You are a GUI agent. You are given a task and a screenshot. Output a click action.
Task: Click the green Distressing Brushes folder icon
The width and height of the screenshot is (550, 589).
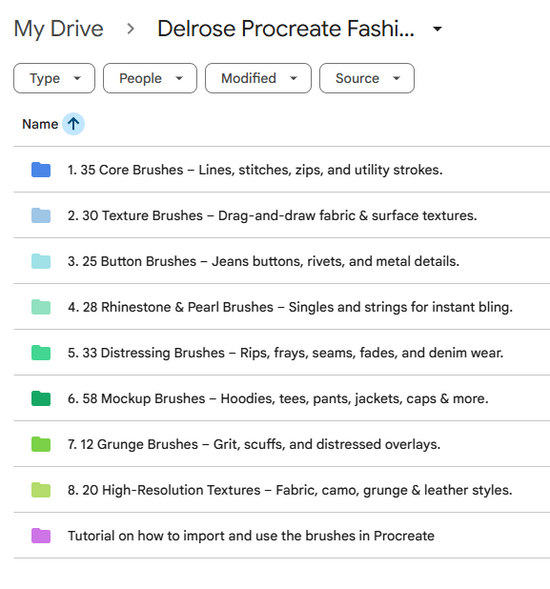41,353
